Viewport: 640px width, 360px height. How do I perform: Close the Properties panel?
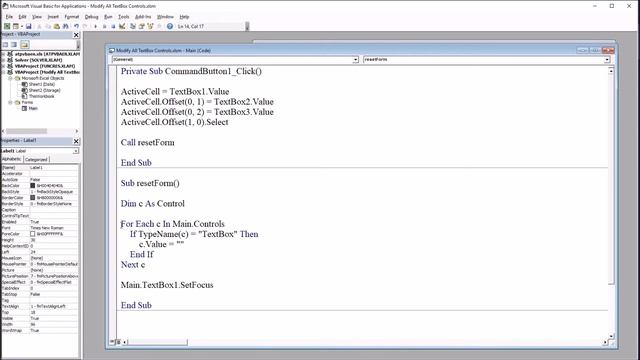(76, 141)
